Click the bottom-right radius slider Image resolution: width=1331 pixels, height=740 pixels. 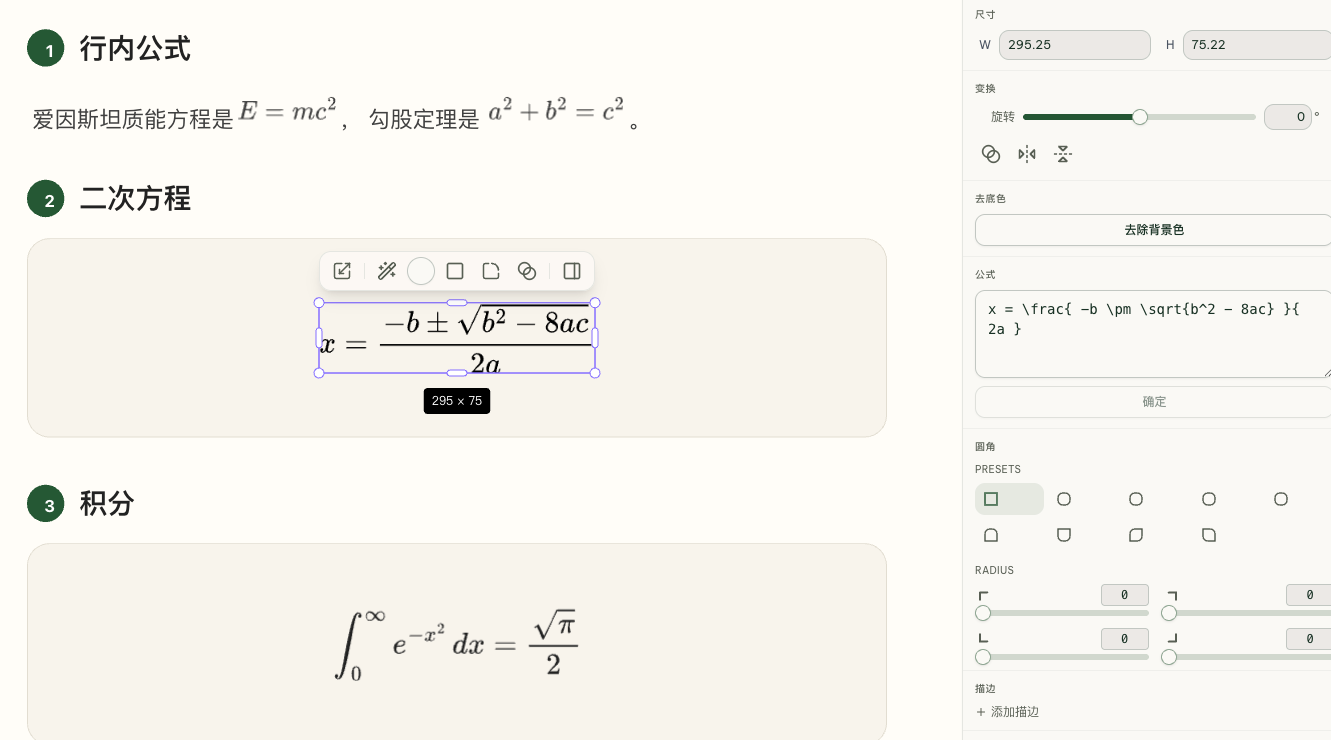click(x=1246, y=657)
